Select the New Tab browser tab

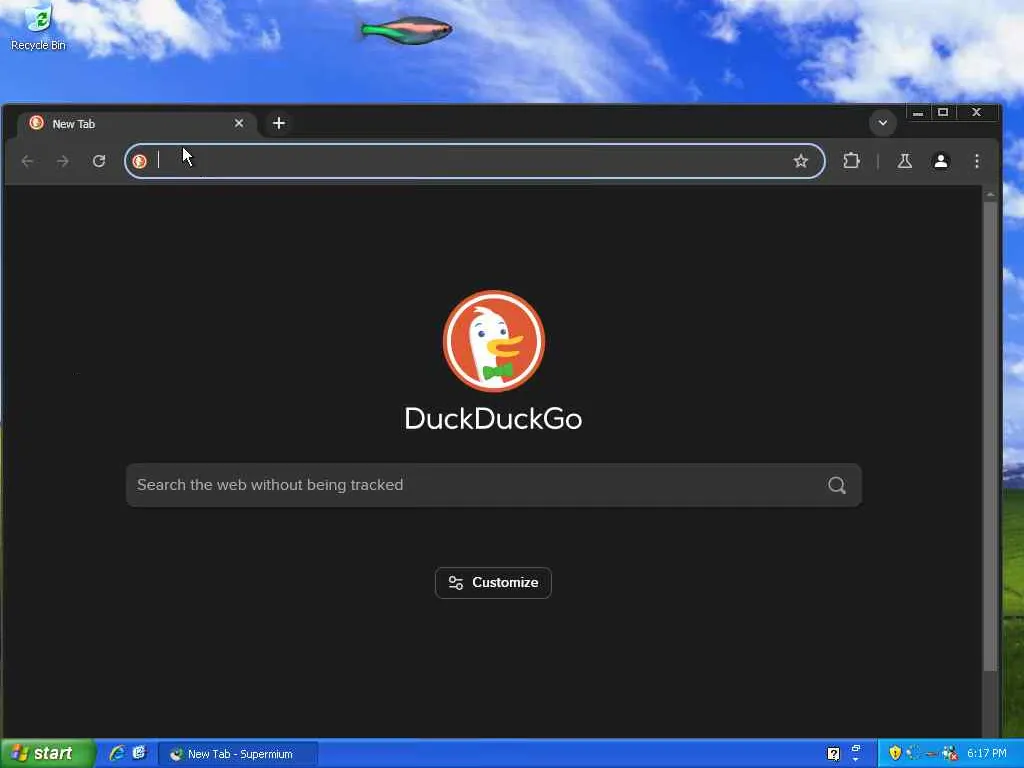point(137,123)
